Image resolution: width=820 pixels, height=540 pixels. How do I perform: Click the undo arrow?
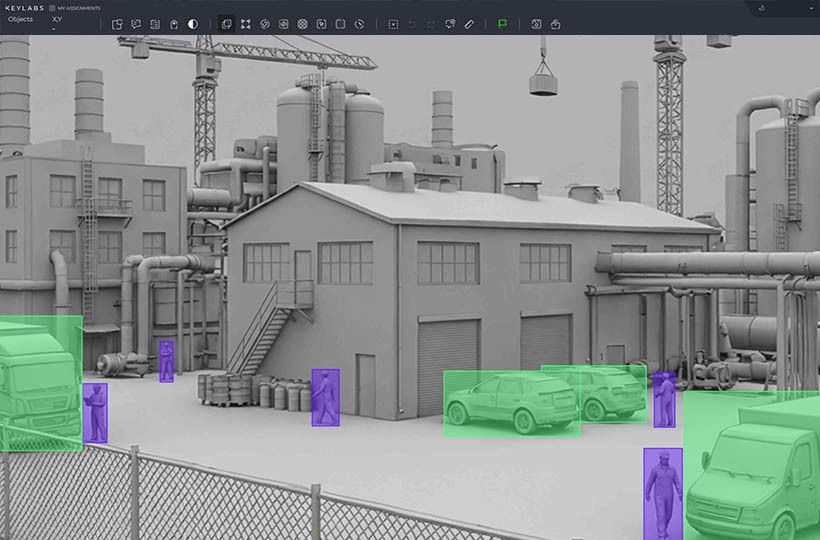click(x=412, y=24)
